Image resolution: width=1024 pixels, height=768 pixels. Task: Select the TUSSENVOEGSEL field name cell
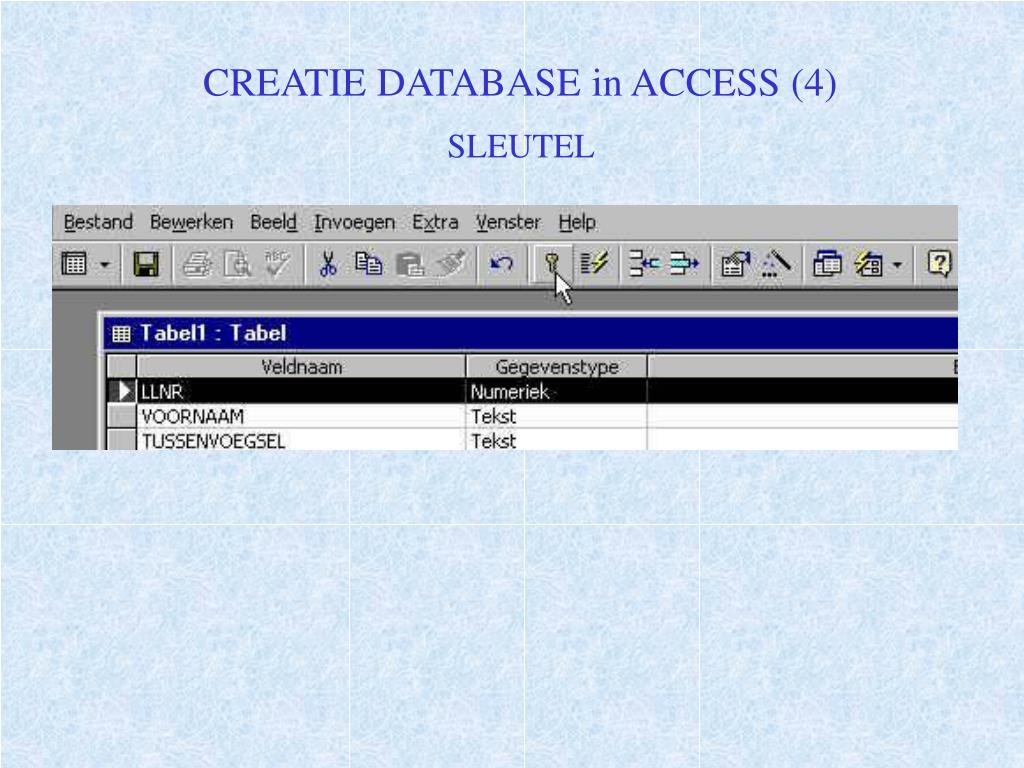pos(301,440)
